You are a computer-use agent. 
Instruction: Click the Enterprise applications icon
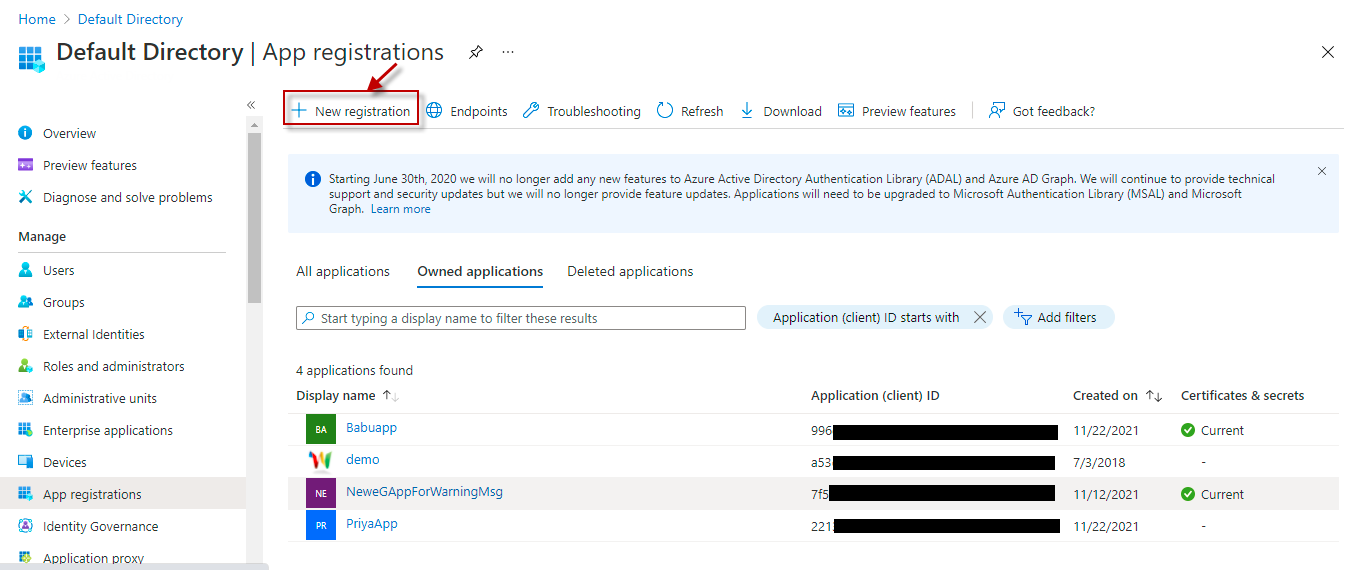[x=26, y=430]
